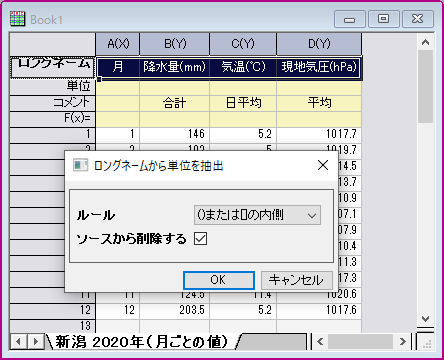Select column header D(Y)
Viewport: 444px width, 360px height.
319,44
